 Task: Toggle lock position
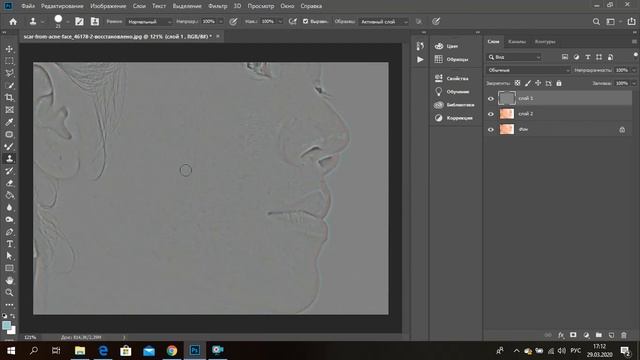tap(538, 83)
